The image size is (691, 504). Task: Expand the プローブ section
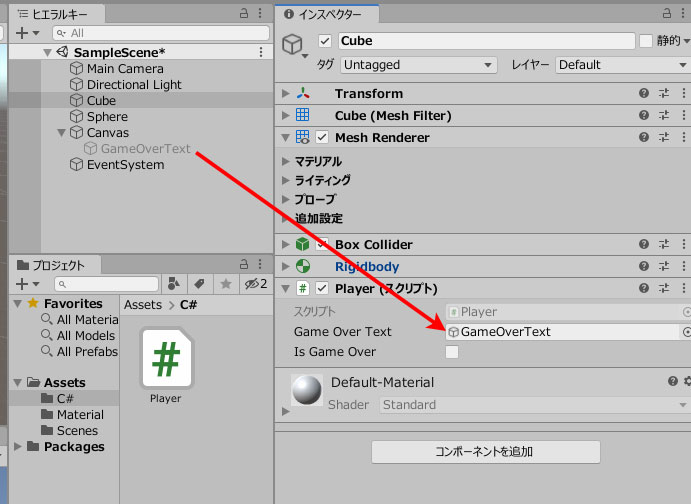[286, 199]
